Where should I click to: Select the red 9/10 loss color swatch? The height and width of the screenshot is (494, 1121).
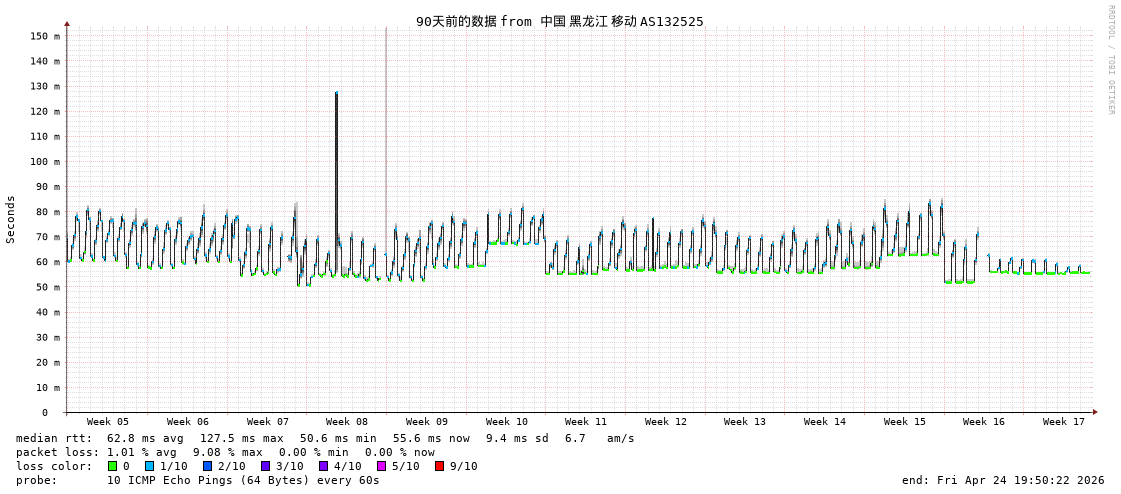coord(440,466)
